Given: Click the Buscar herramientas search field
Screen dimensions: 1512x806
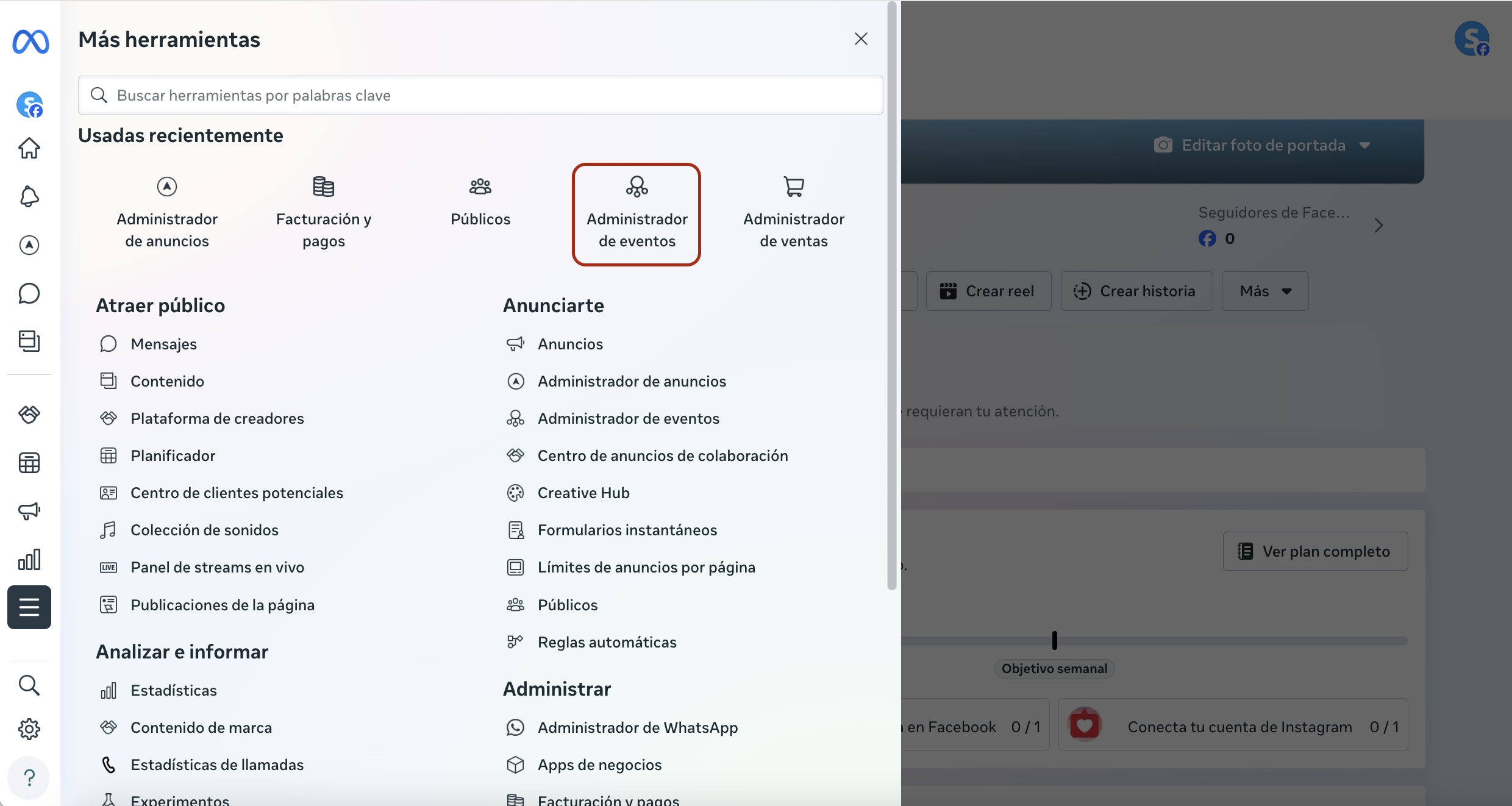Looking at the screenshot, I should pyautogui.click(x=480, y=95).
